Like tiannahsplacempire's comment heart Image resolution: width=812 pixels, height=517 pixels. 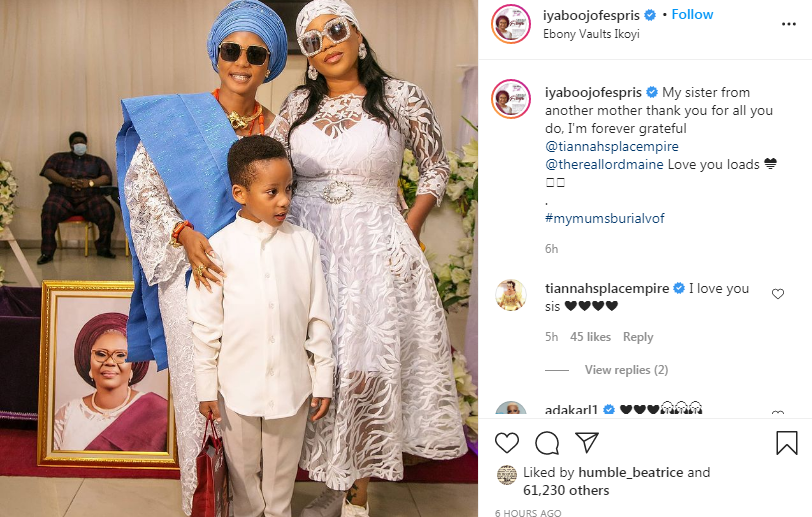pos(778,294)
